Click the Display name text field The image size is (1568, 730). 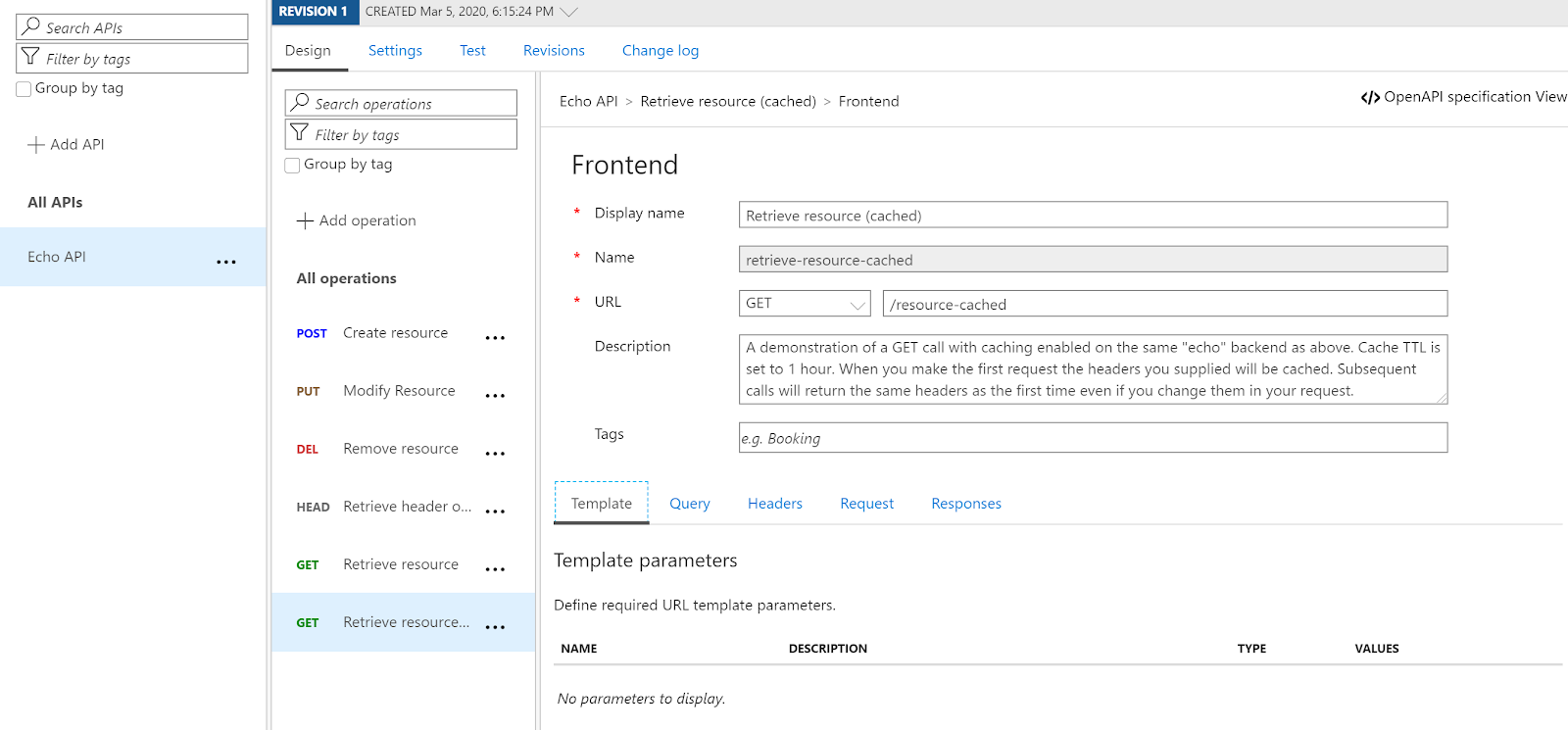coord(1092,216)
